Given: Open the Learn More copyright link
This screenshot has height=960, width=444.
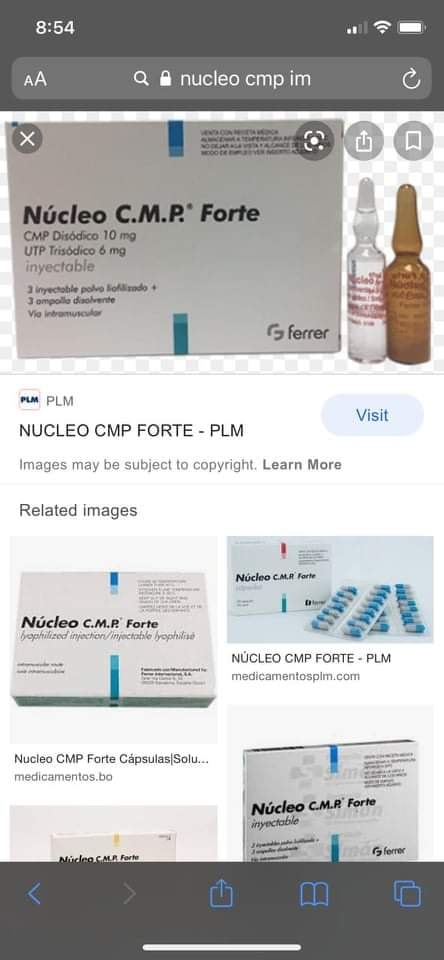Looking at the screenshot, I should pos(302,465).
